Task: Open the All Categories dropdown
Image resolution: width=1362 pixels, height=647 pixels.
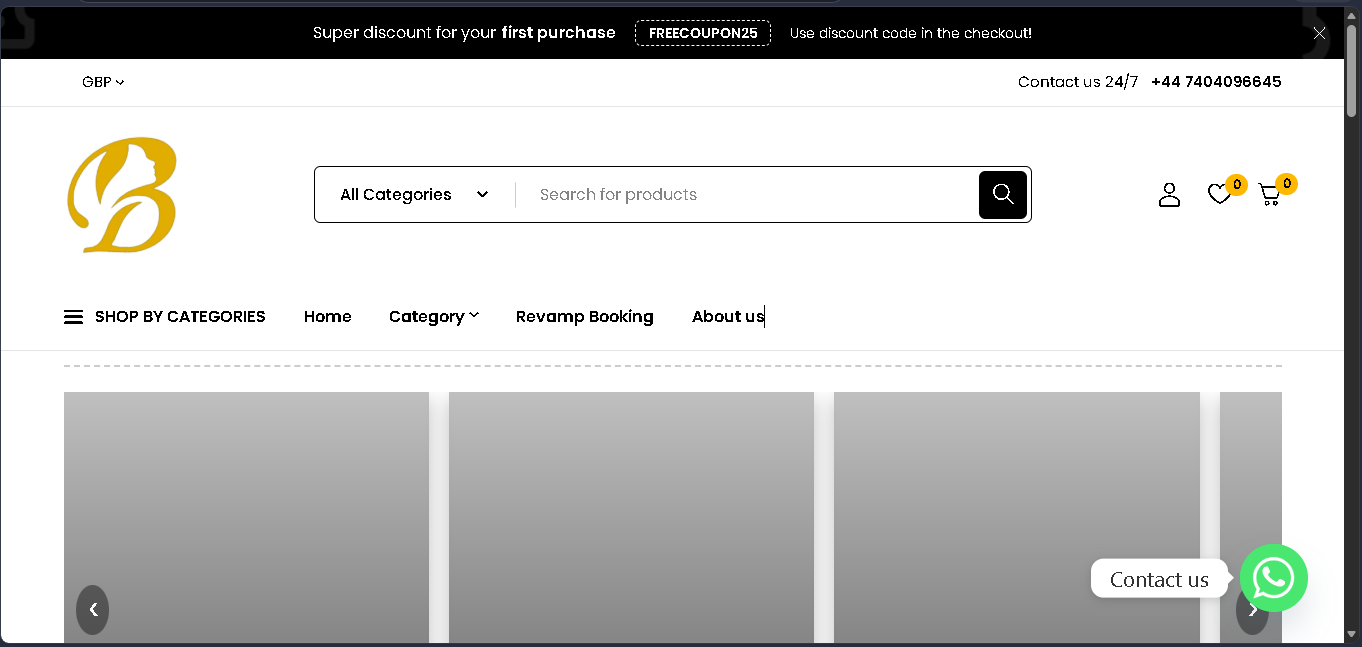Action: (414, 195)
